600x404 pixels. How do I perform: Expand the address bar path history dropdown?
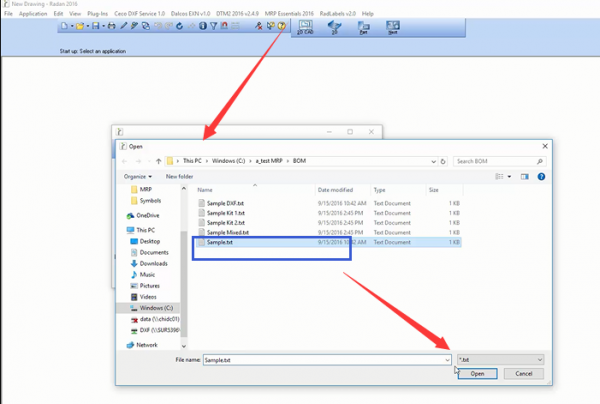pyautogui.click(x=433, y=161)
